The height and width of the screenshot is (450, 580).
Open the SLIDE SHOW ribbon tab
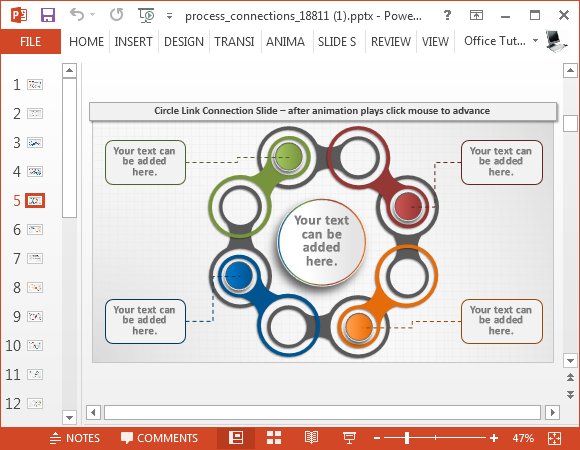click(337, 41)
